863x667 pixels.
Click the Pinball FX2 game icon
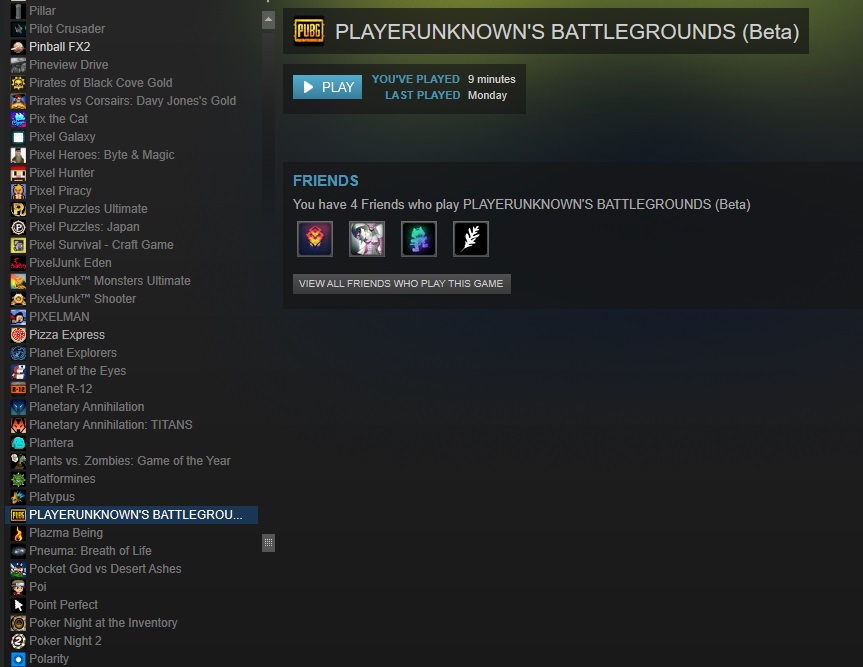18,47
